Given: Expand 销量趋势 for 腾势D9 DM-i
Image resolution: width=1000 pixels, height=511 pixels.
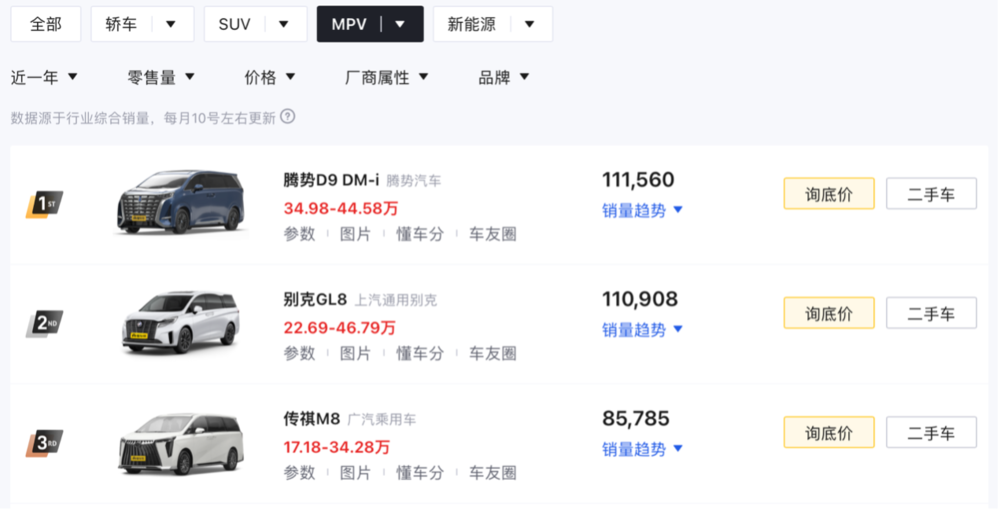Looking at the screenshot, I should (642, 210).
